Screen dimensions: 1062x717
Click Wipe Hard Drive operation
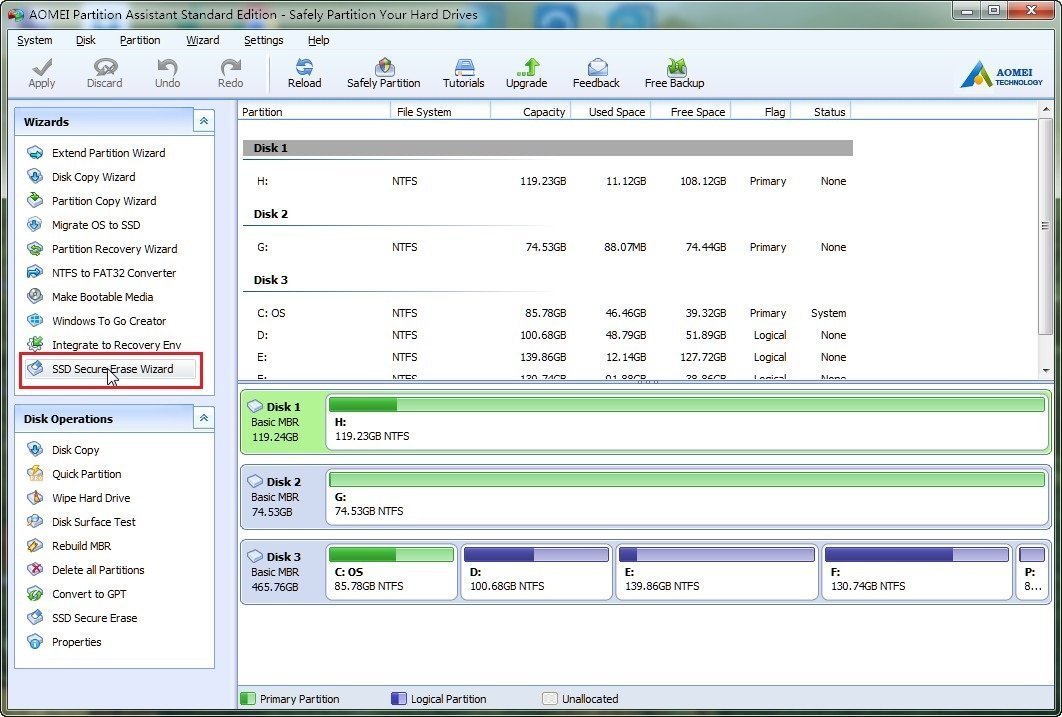tap(91, 498)
